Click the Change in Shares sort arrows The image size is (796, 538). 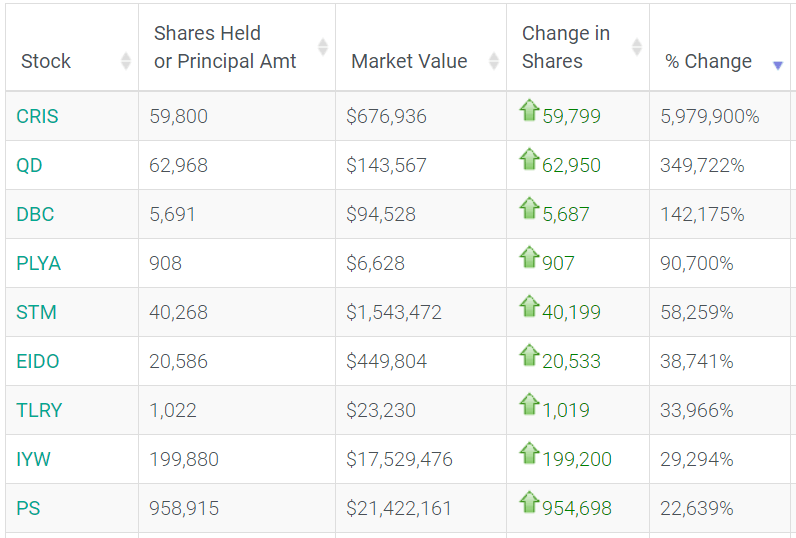pyautogui.click(x=637, y=47)
